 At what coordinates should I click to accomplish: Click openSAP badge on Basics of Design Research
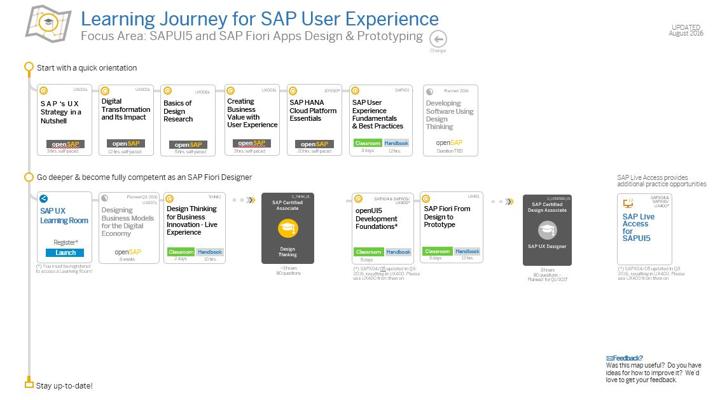coord(188,145)
